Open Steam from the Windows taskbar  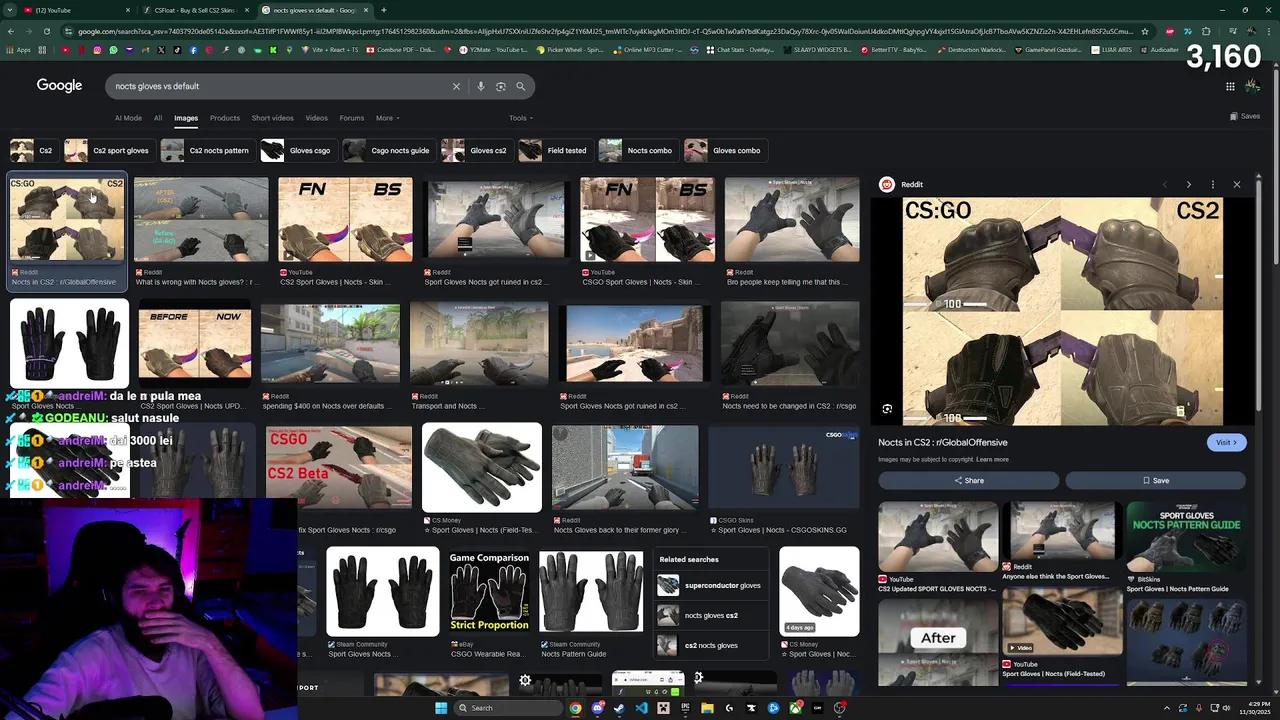[619, 708]
